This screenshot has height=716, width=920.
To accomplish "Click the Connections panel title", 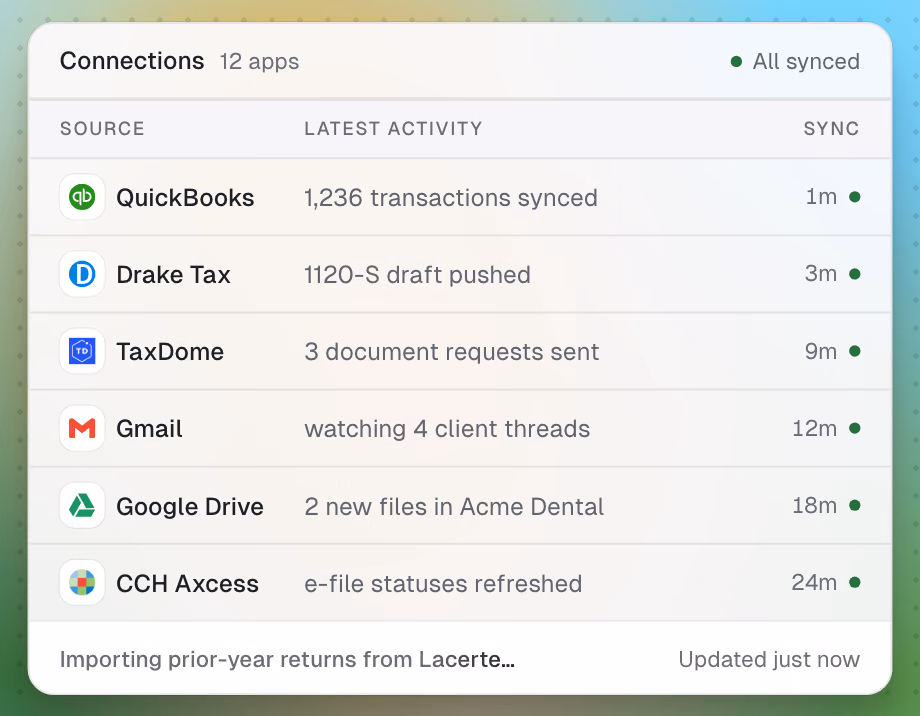I will pyautogui.click(x=132, y=61).
